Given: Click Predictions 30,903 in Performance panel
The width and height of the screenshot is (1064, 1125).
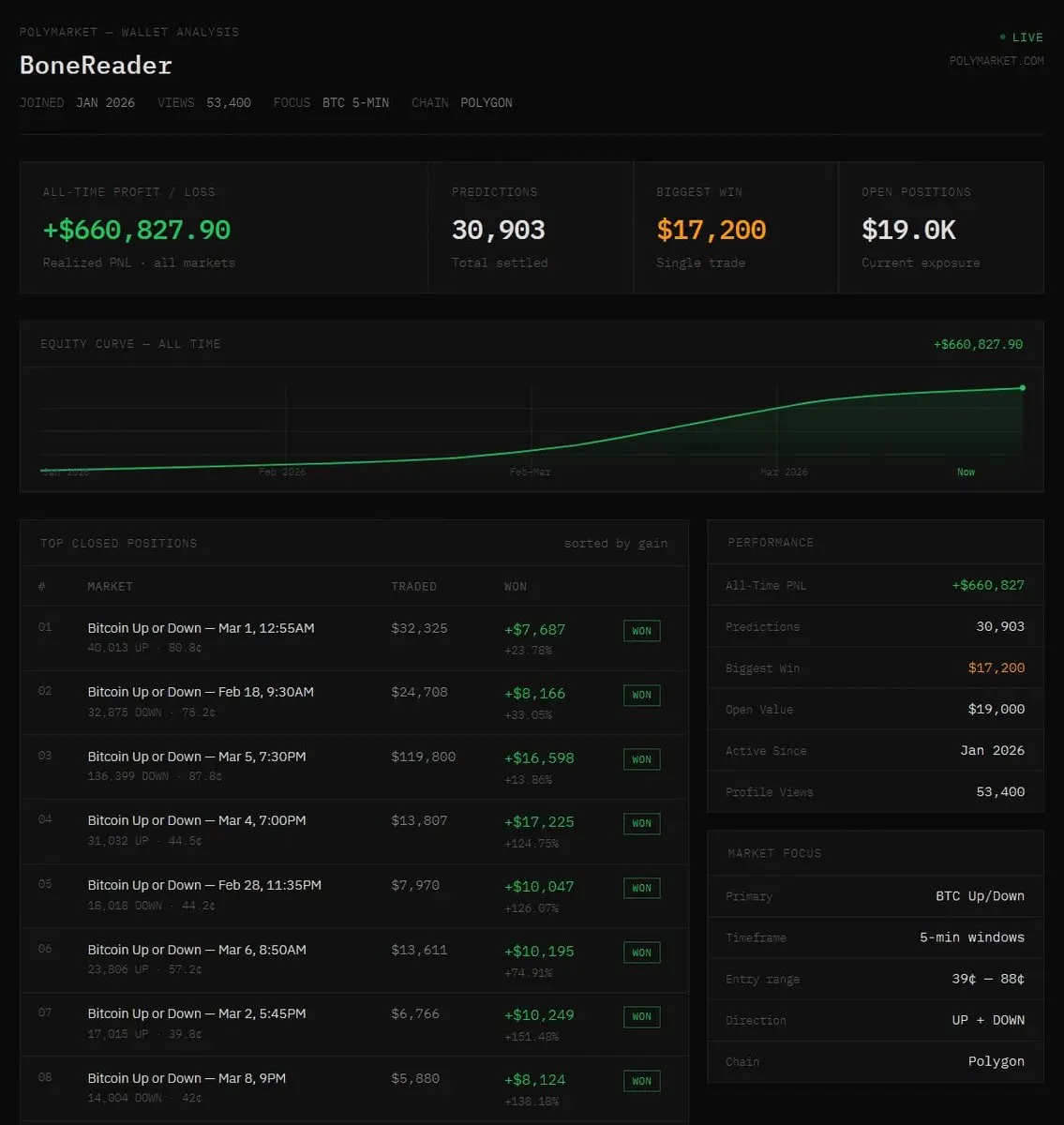Looking at the screenshot, I should pos(875,626).
